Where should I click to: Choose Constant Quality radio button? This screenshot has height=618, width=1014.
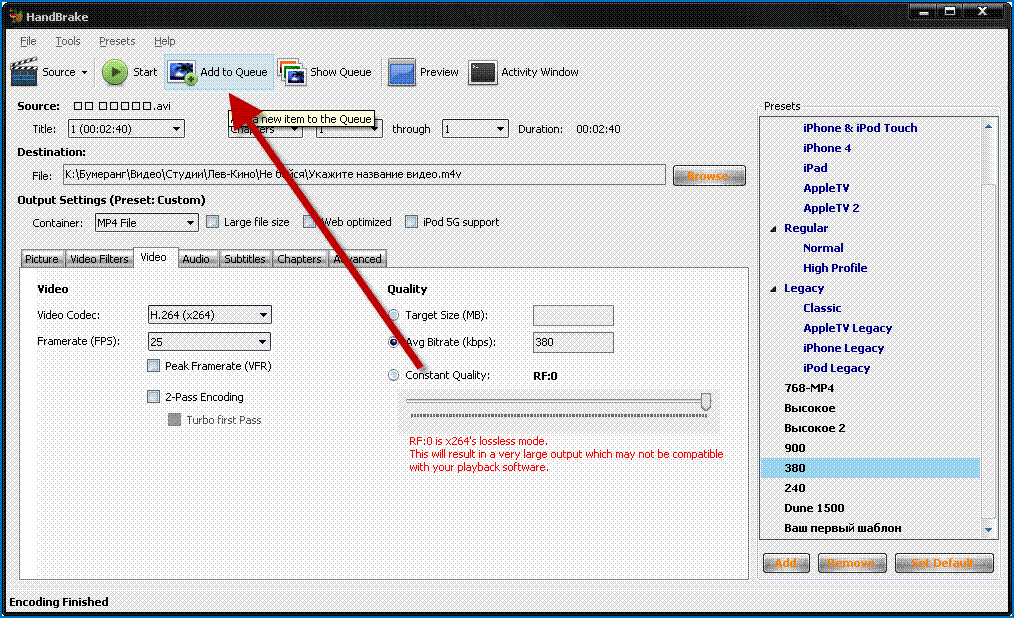[393, 375]
